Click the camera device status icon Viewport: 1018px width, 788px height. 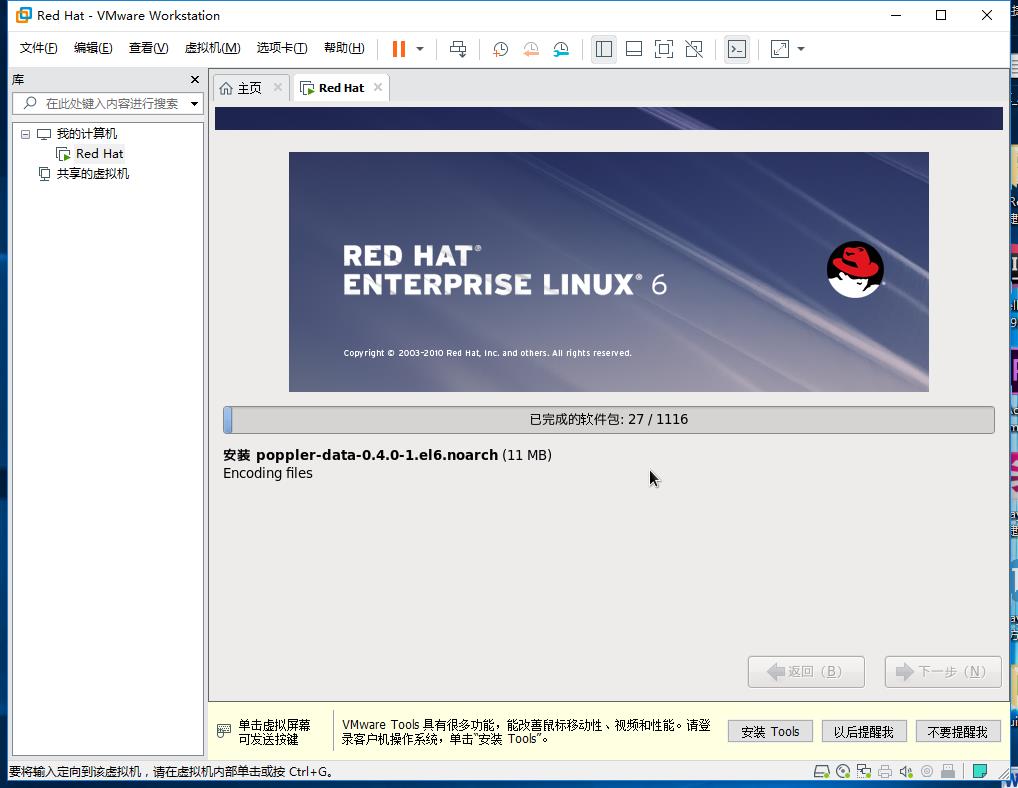point(927,771)
